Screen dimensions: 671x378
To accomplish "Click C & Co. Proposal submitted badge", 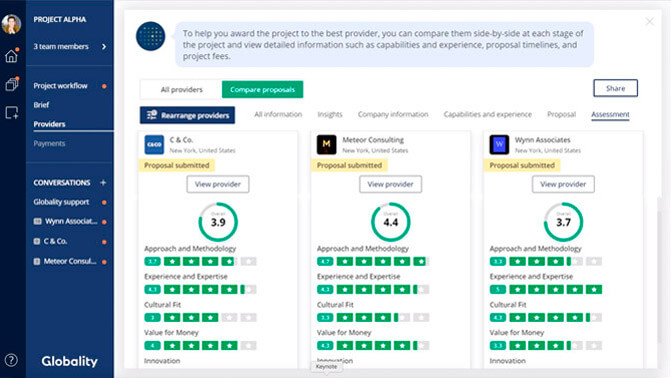I will point(177,165).
